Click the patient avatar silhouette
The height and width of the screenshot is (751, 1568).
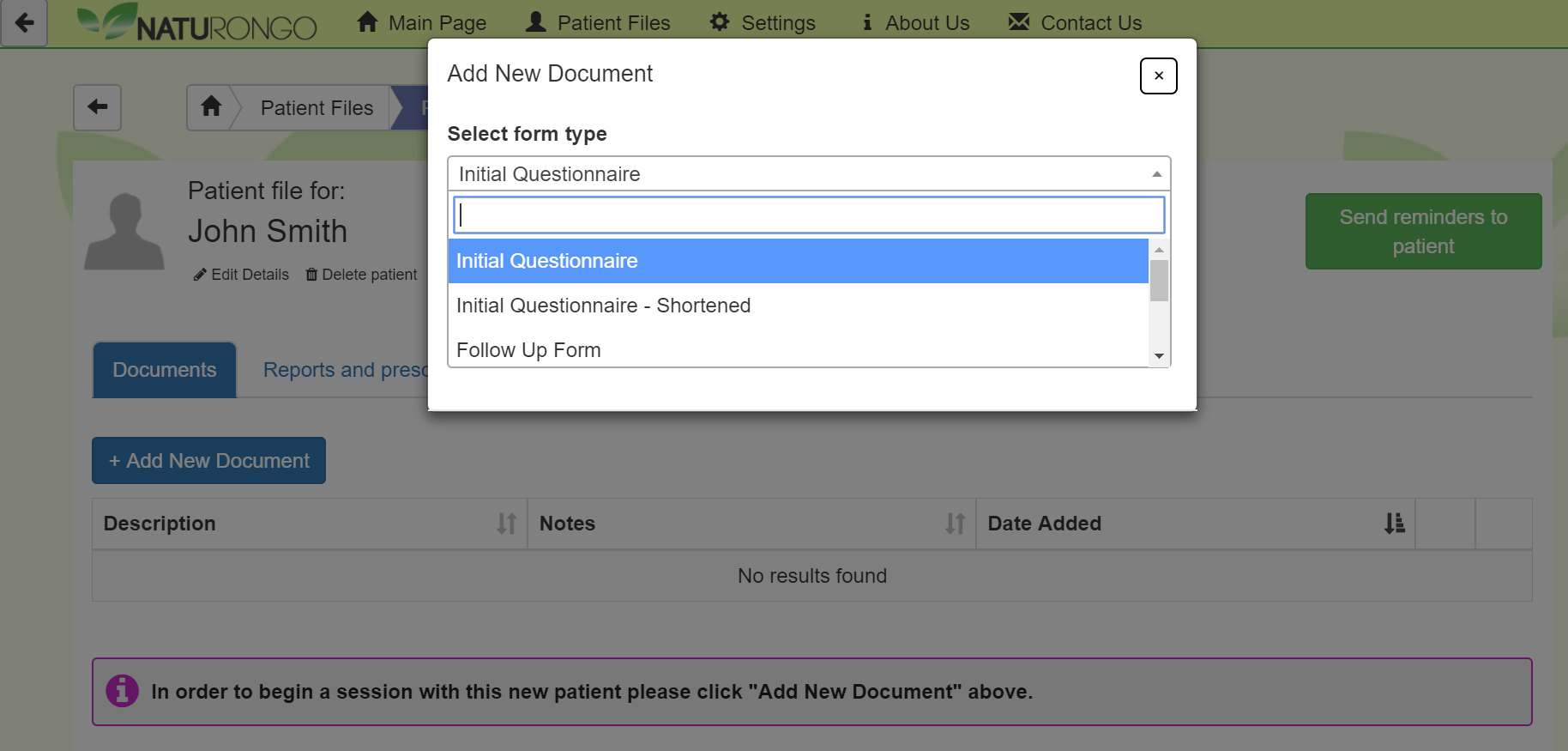click(x=124, y=231)
